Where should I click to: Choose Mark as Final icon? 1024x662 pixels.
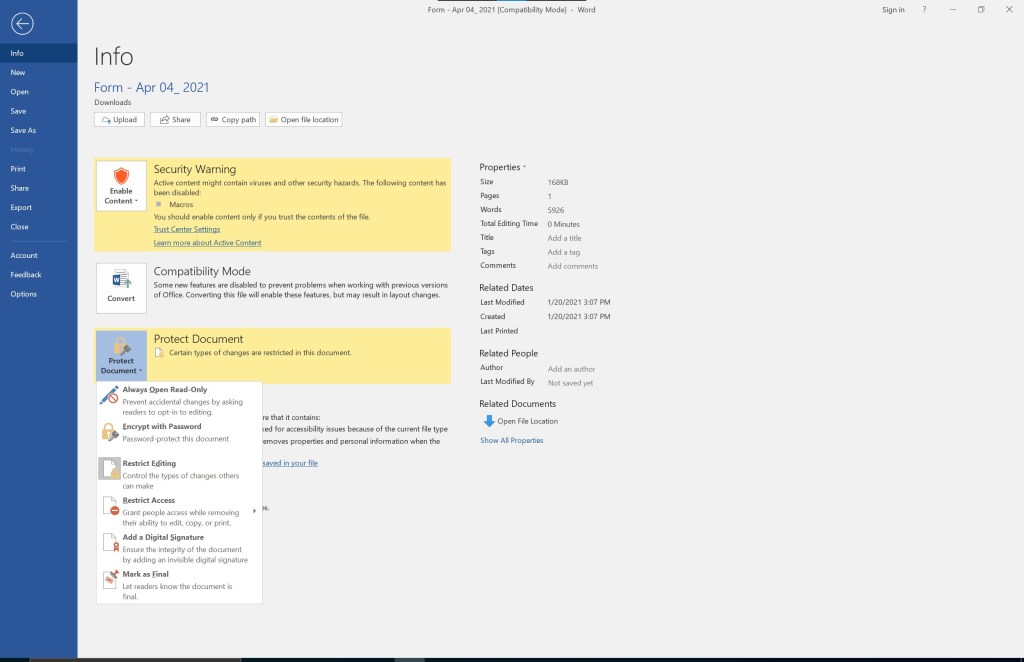[109, 580]
